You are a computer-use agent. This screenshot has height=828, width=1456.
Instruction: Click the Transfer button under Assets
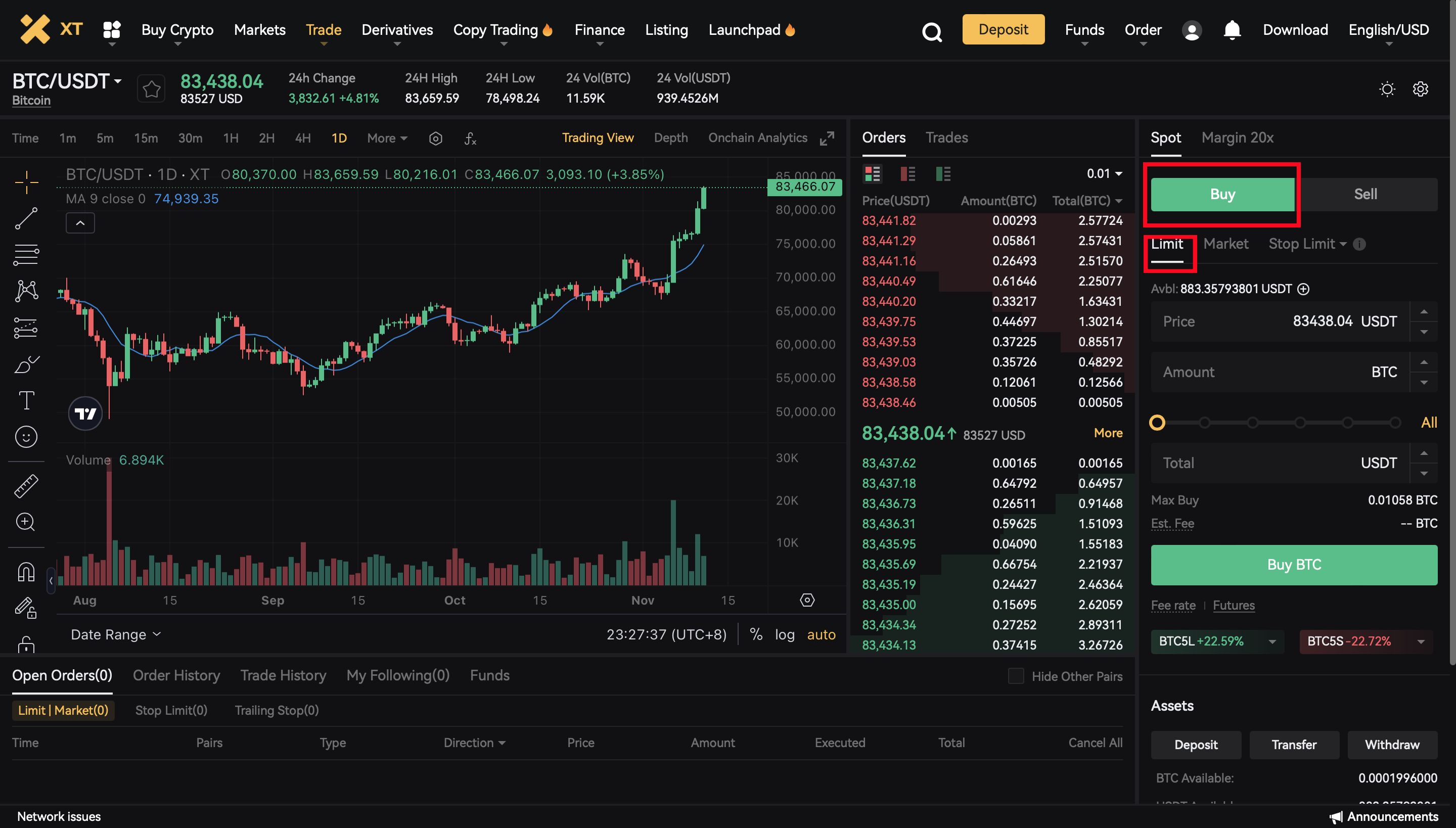pyautogui.click(x=1294, y=745)
